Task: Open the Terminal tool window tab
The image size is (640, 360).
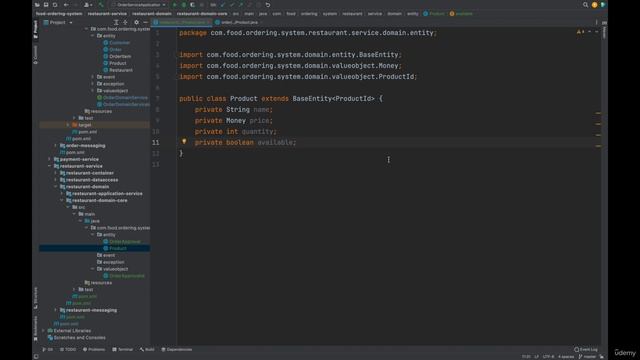Action: [123, 350]
